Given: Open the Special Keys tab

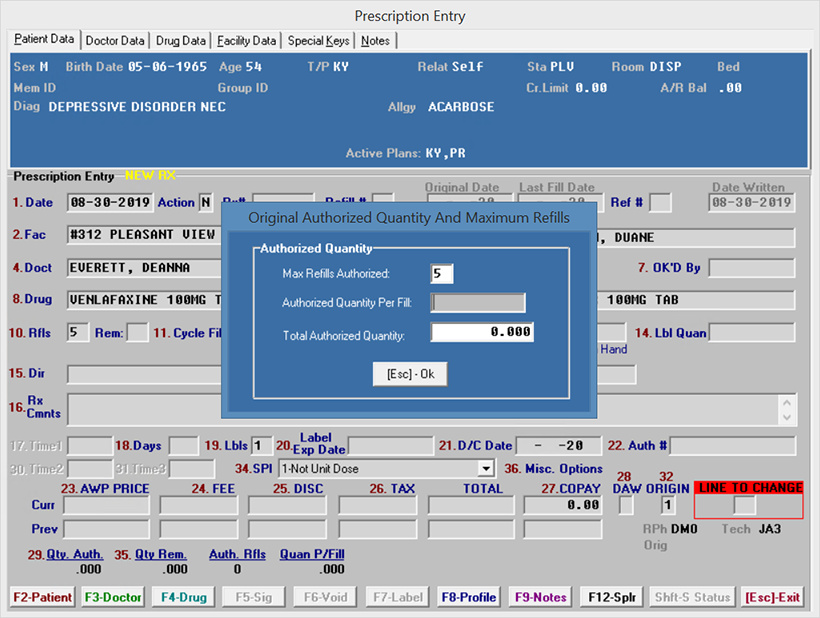Looking at the screenshot, I should tap(319, 41).
